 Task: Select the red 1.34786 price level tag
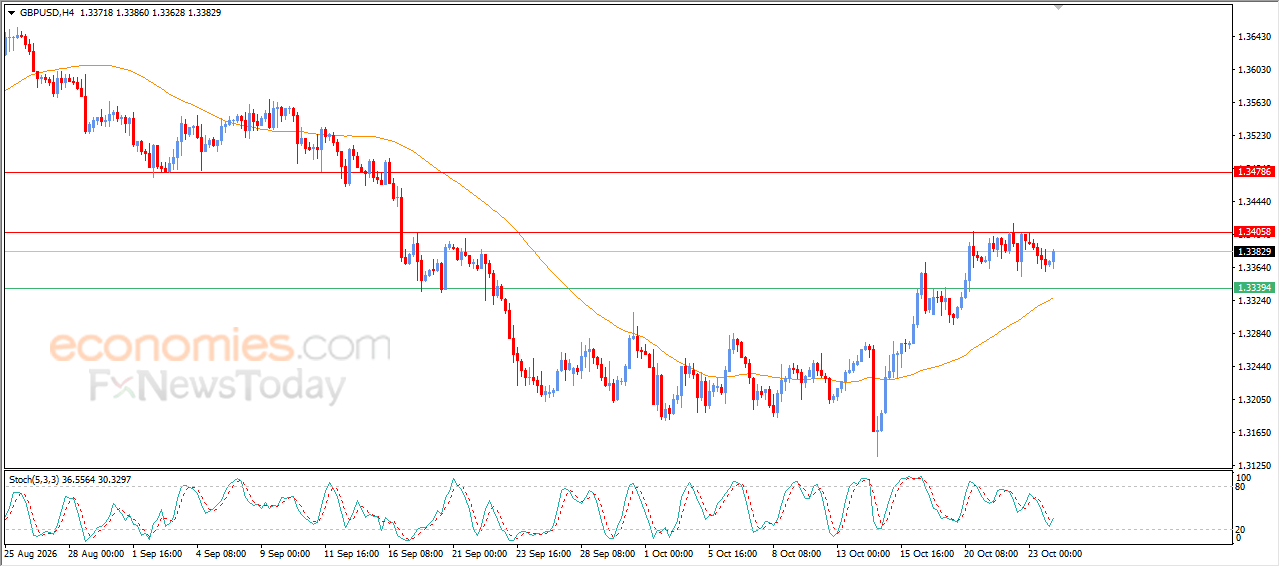pos(1254,172)
